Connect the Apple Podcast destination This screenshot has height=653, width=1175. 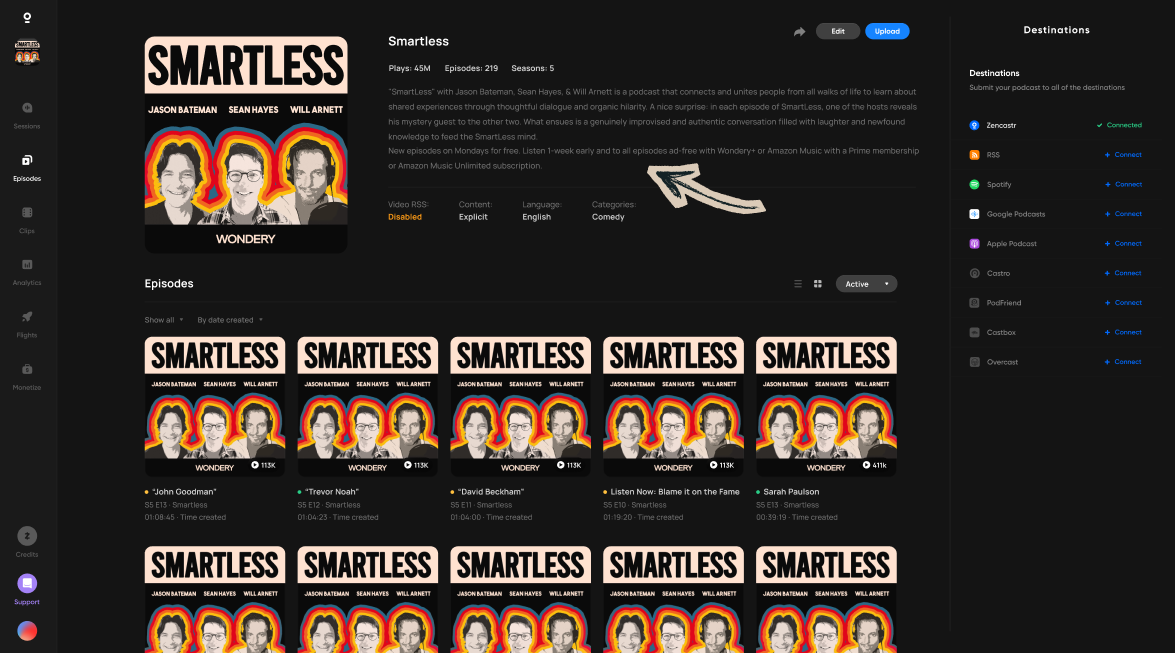[x=1123, y=244]
